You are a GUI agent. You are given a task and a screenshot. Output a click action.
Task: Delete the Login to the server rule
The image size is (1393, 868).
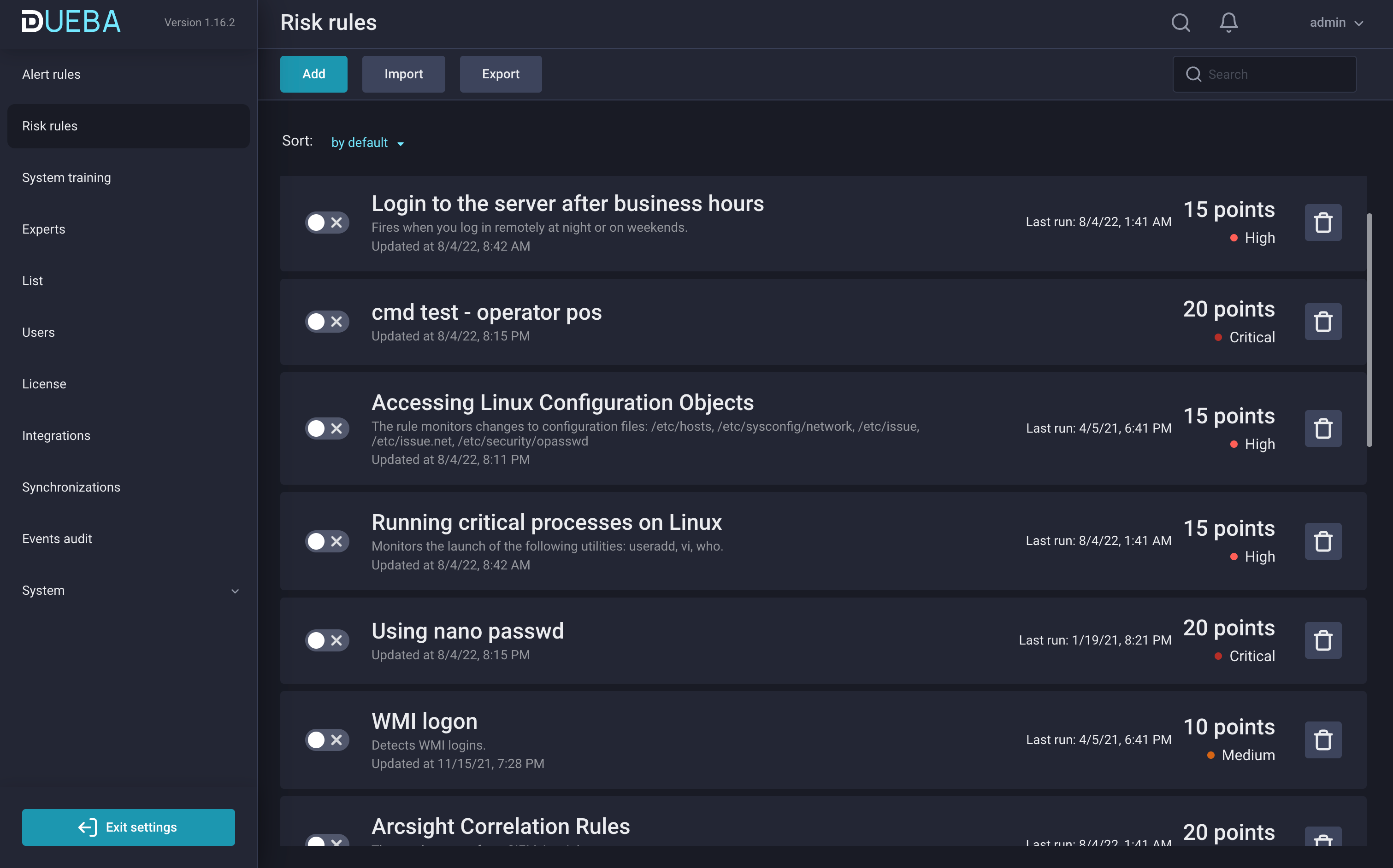pos(1322,223)
